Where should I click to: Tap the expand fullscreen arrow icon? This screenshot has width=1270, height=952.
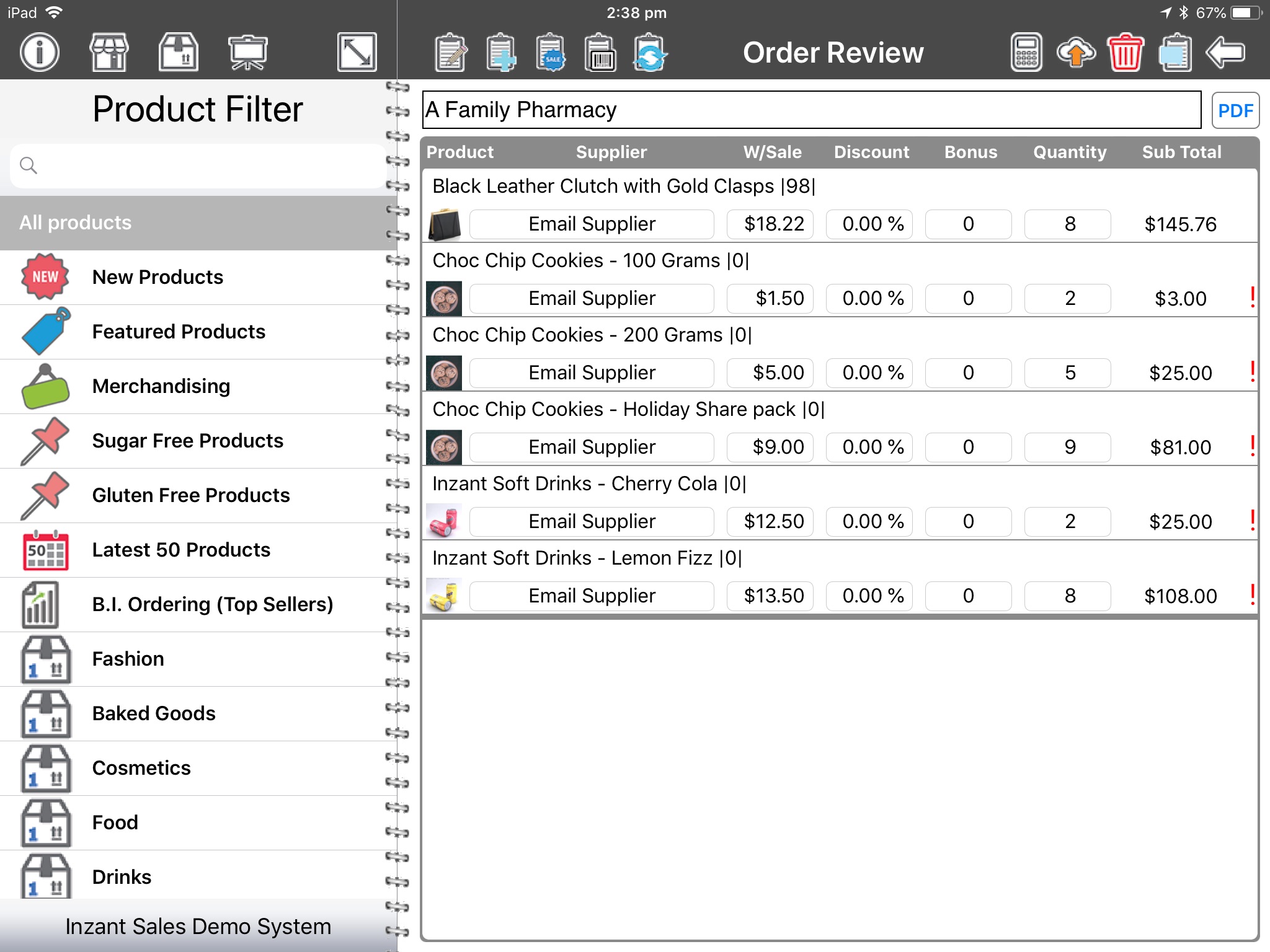(x=357, y=52)
